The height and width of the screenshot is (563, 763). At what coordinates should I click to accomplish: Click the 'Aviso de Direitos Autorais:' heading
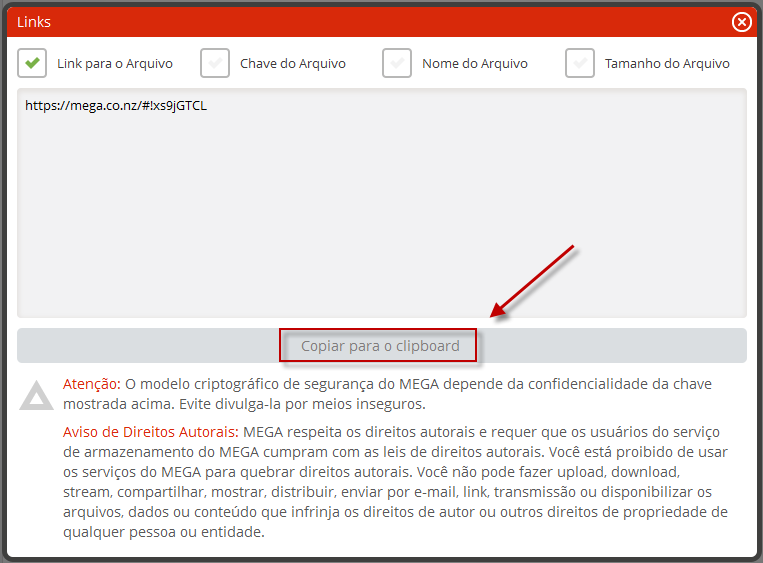pyautogui.click(x=150, y=431)
